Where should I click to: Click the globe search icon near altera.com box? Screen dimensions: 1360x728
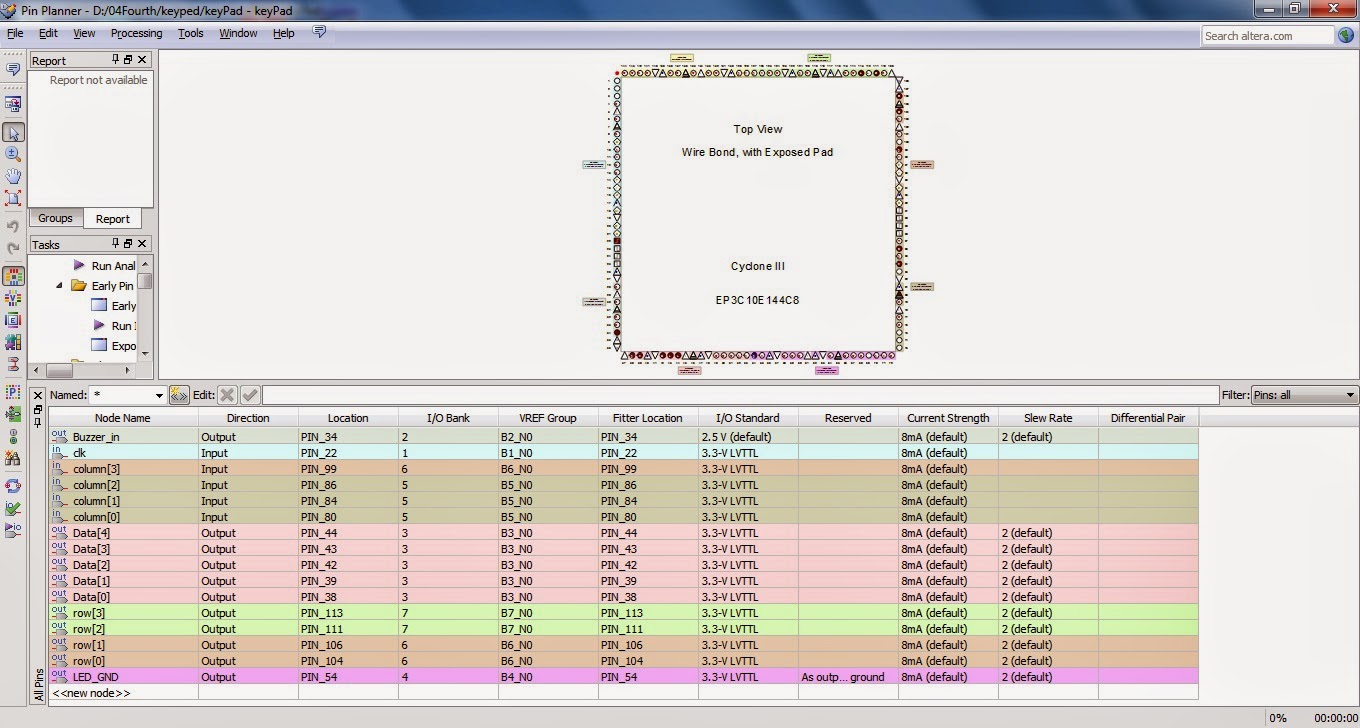[x=1345, y=35]
